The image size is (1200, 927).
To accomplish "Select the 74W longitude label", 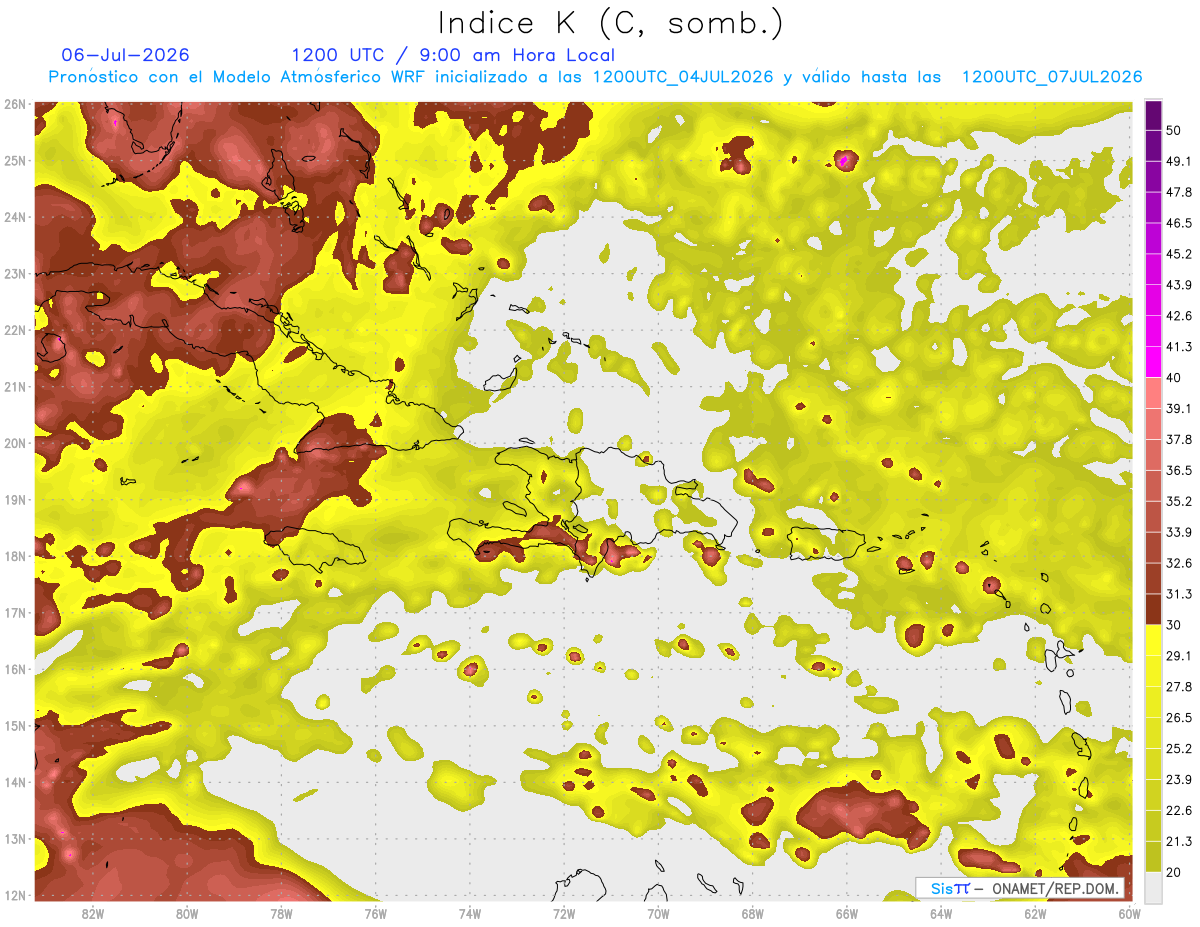I will click(470, 913).
